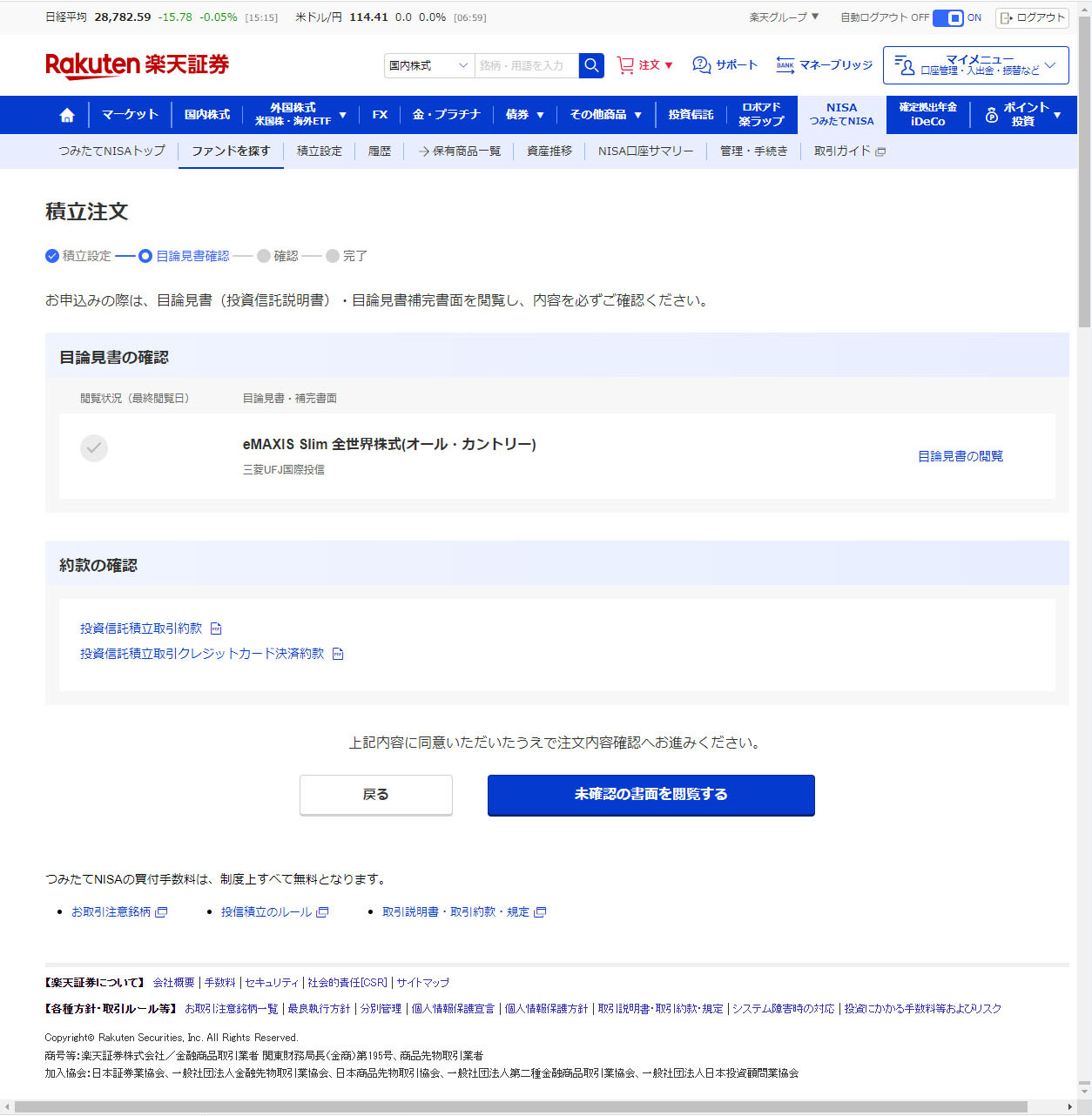The image size is (1092, 1116).
Task: Click the home icon in navigation bar
Action: point(67,115)
